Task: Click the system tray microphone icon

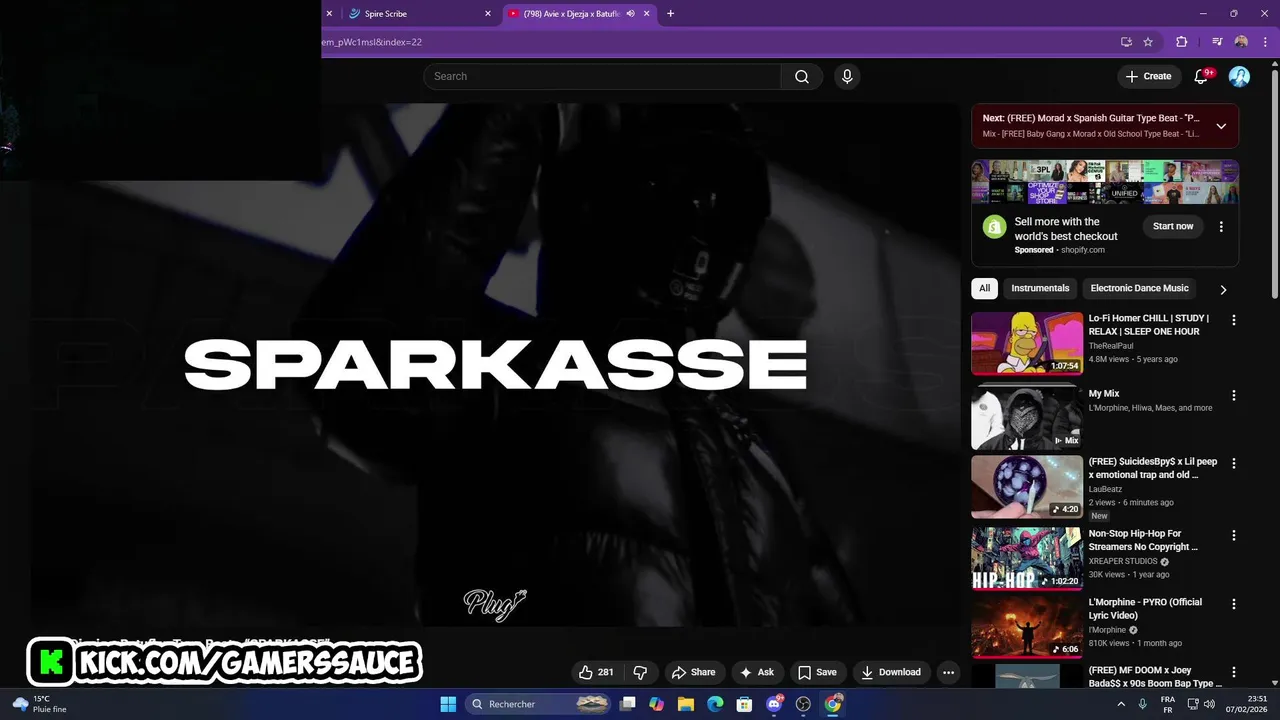Action: tap(1143, 704)
